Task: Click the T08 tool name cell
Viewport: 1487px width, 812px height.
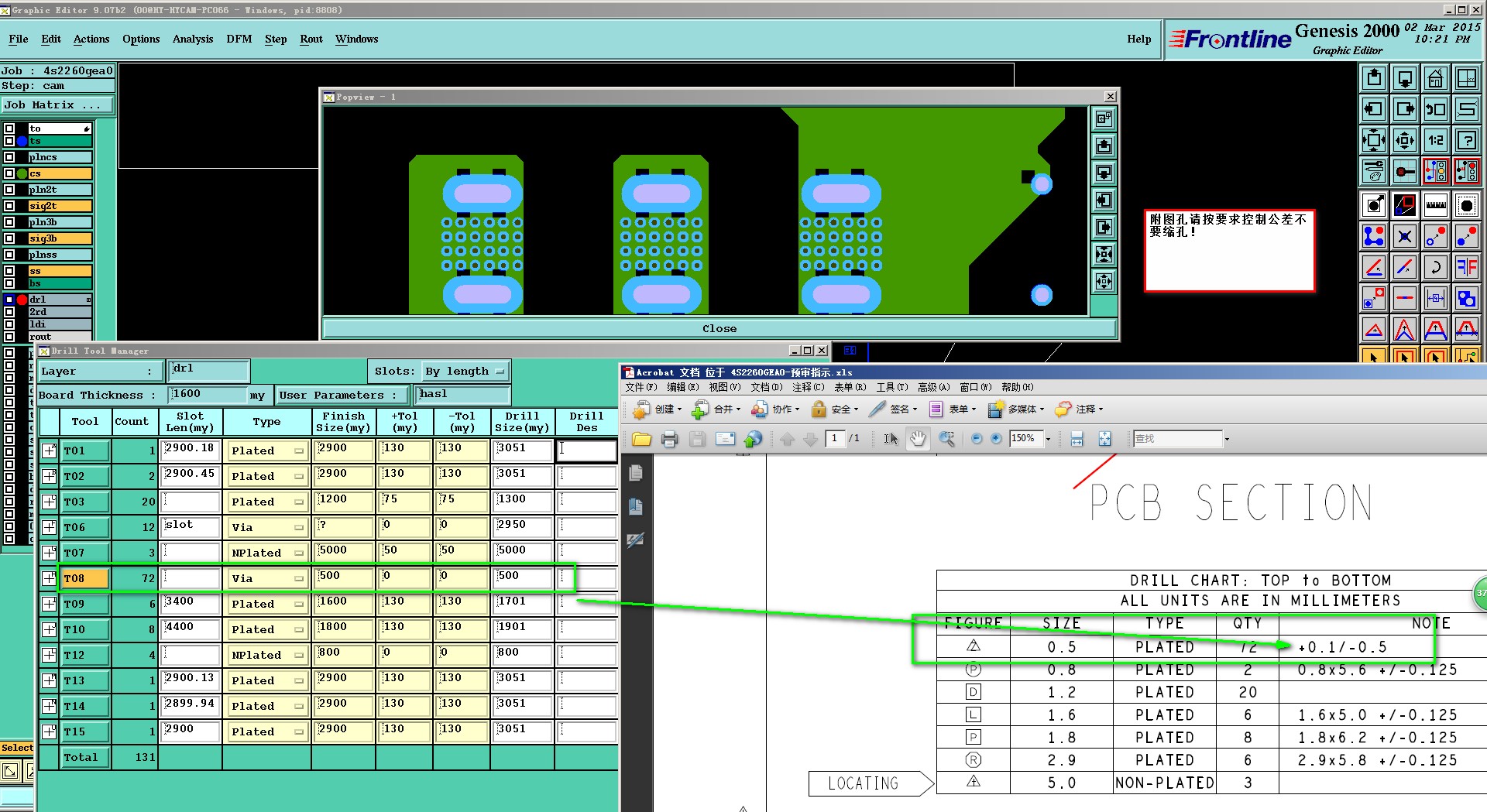Action: [85, 578]
